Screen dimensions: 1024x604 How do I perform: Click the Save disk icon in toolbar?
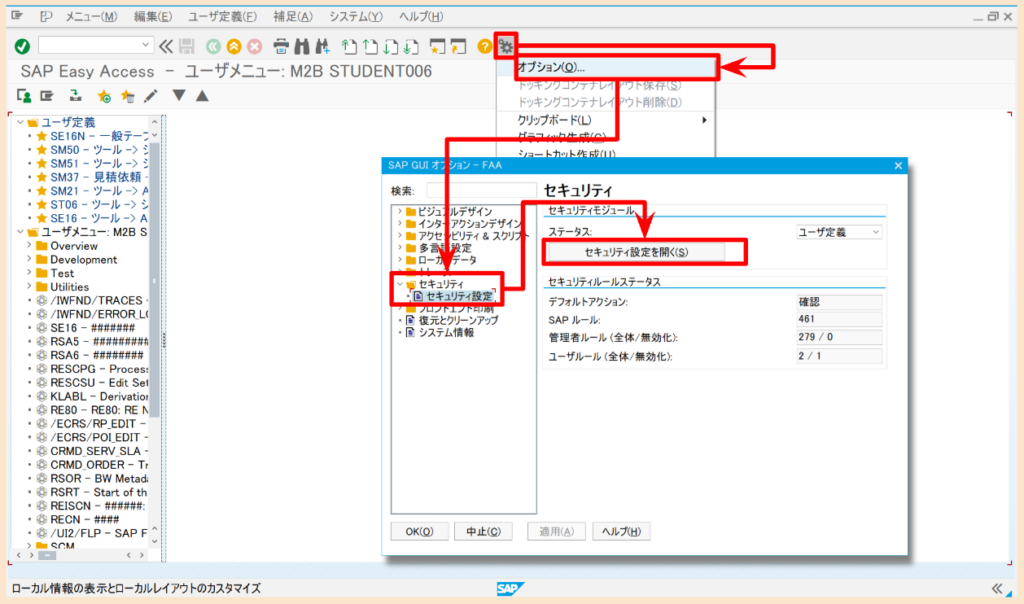tap(187, 46)
